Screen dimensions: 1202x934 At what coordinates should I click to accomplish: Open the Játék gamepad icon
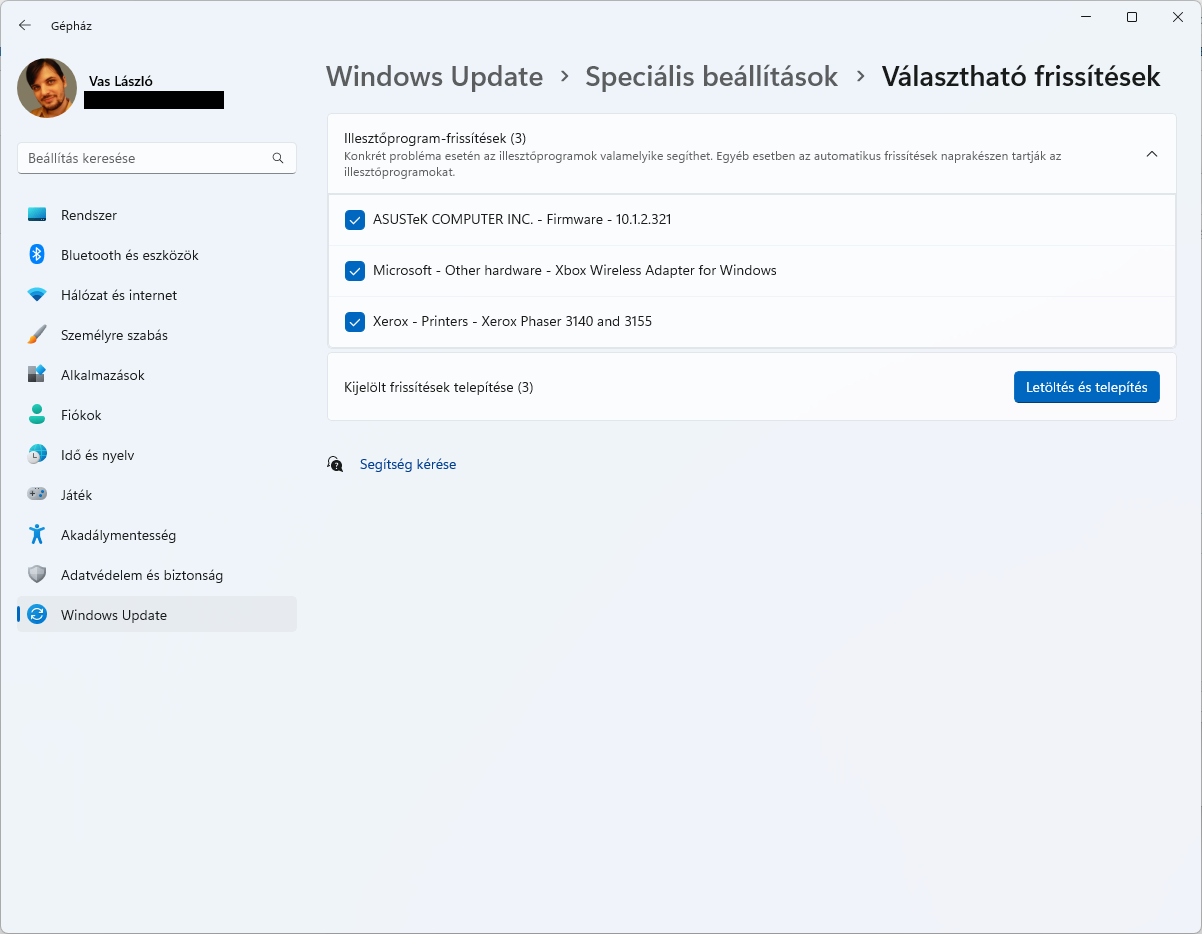(x=37, y=495)
